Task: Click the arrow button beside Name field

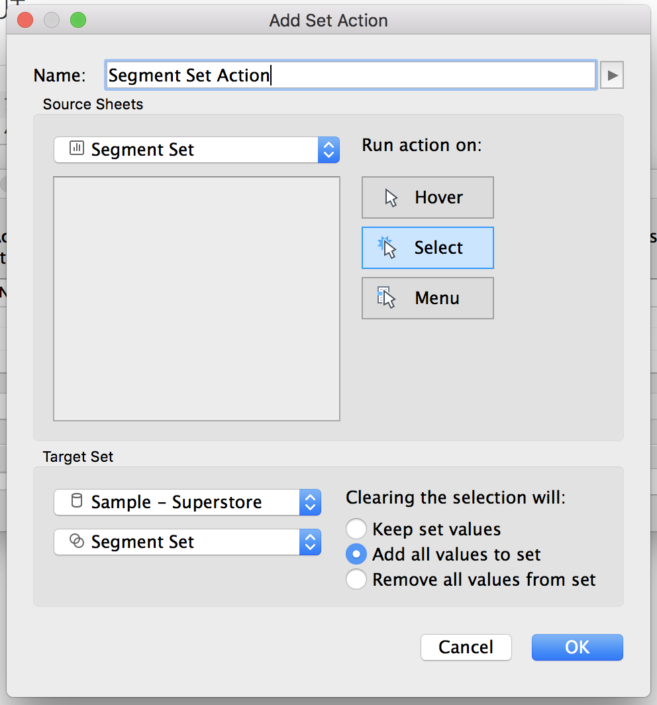Action: click(x=612, y=75)
